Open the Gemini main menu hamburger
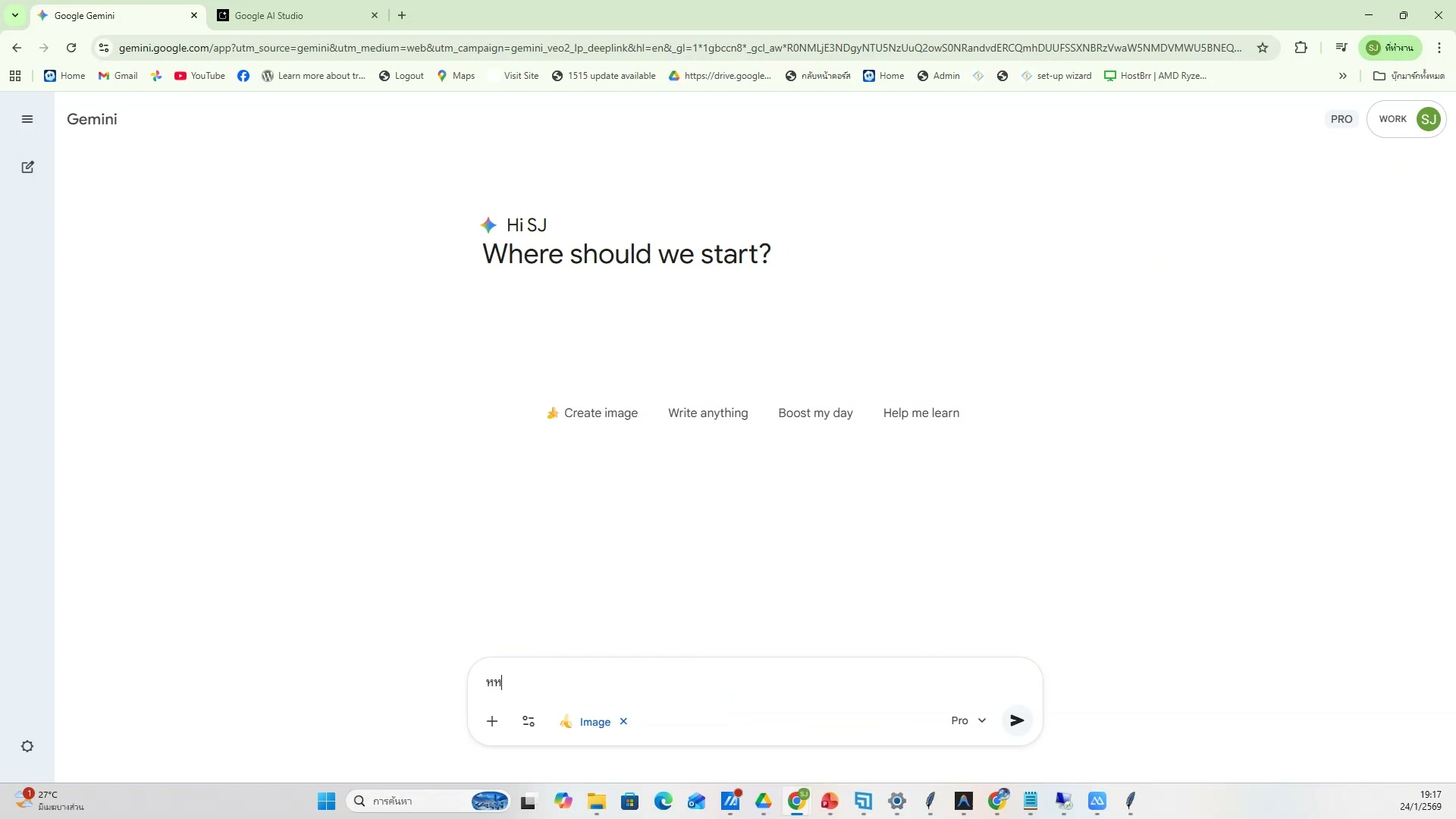Screen dimensions: 1456x819 click(x=27, y=119)
